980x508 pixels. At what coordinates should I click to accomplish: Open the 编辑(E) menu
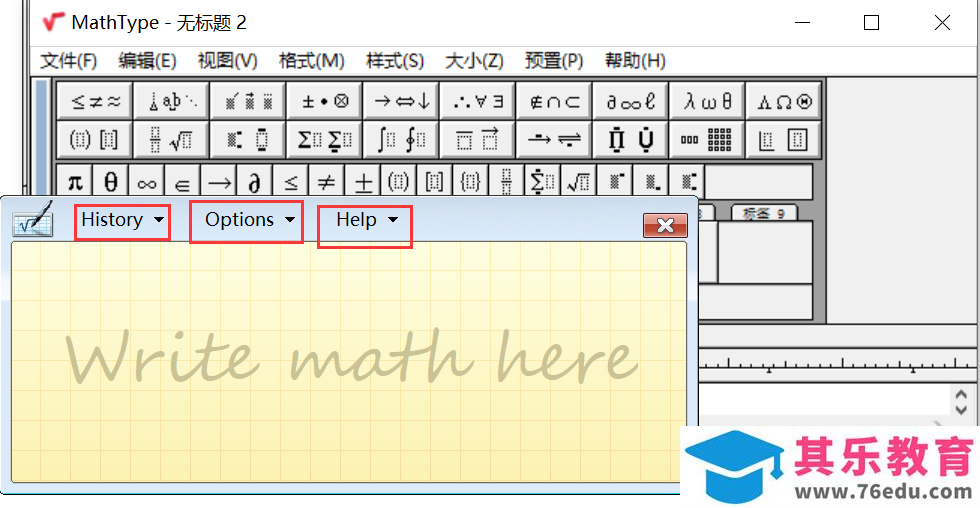click(148, 61)
